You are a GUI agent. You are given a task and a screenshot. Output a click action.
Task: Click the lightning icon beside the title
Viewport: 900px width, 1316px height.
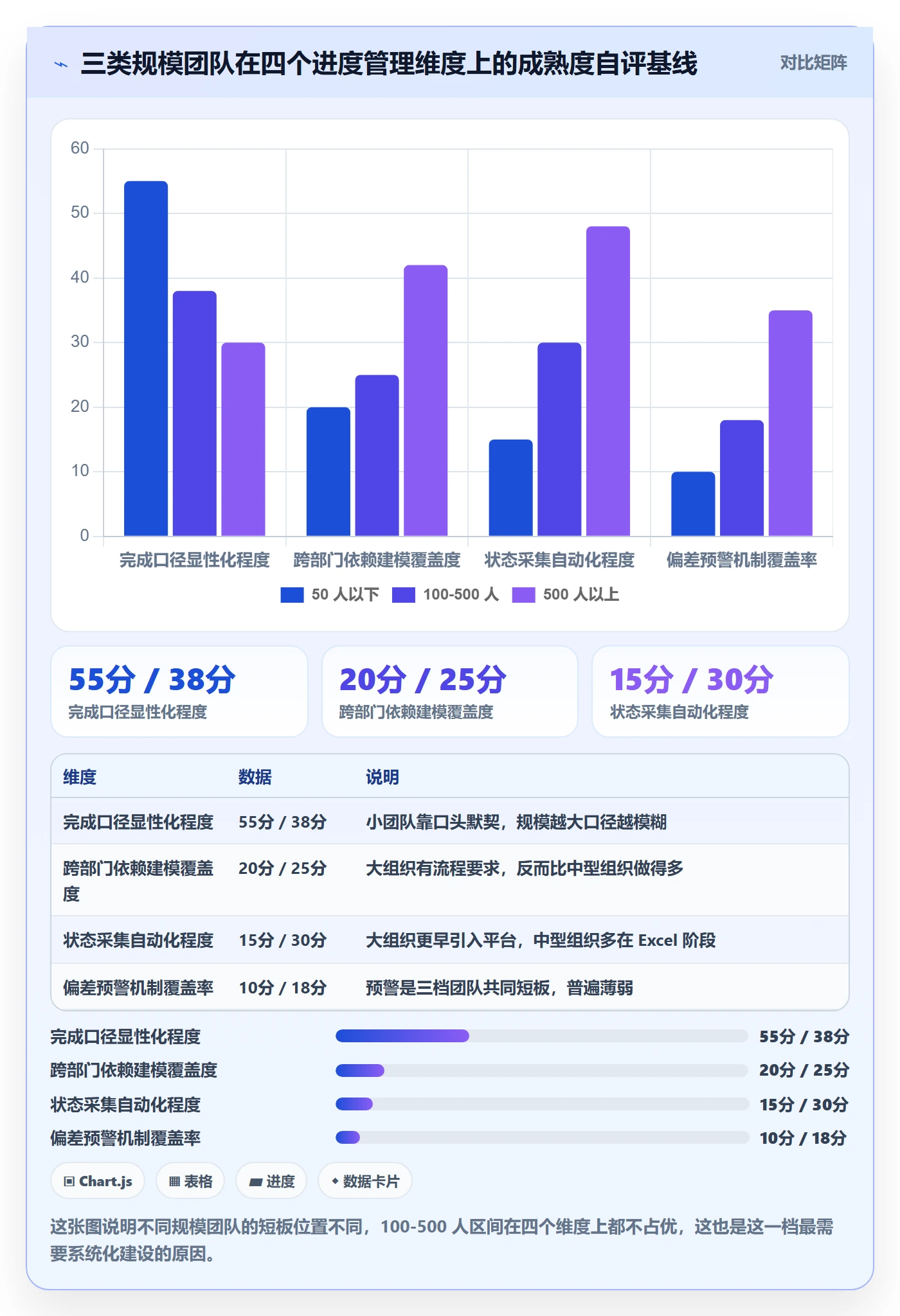coord(61,64)
